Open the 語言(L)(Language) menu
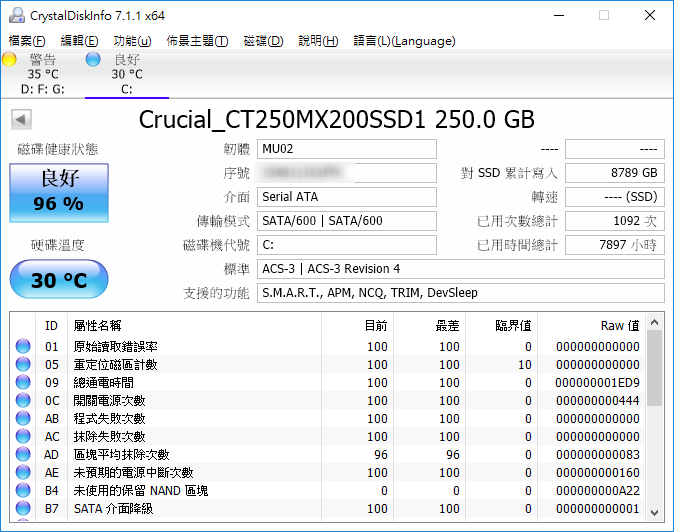 click(x=404, y=41)
